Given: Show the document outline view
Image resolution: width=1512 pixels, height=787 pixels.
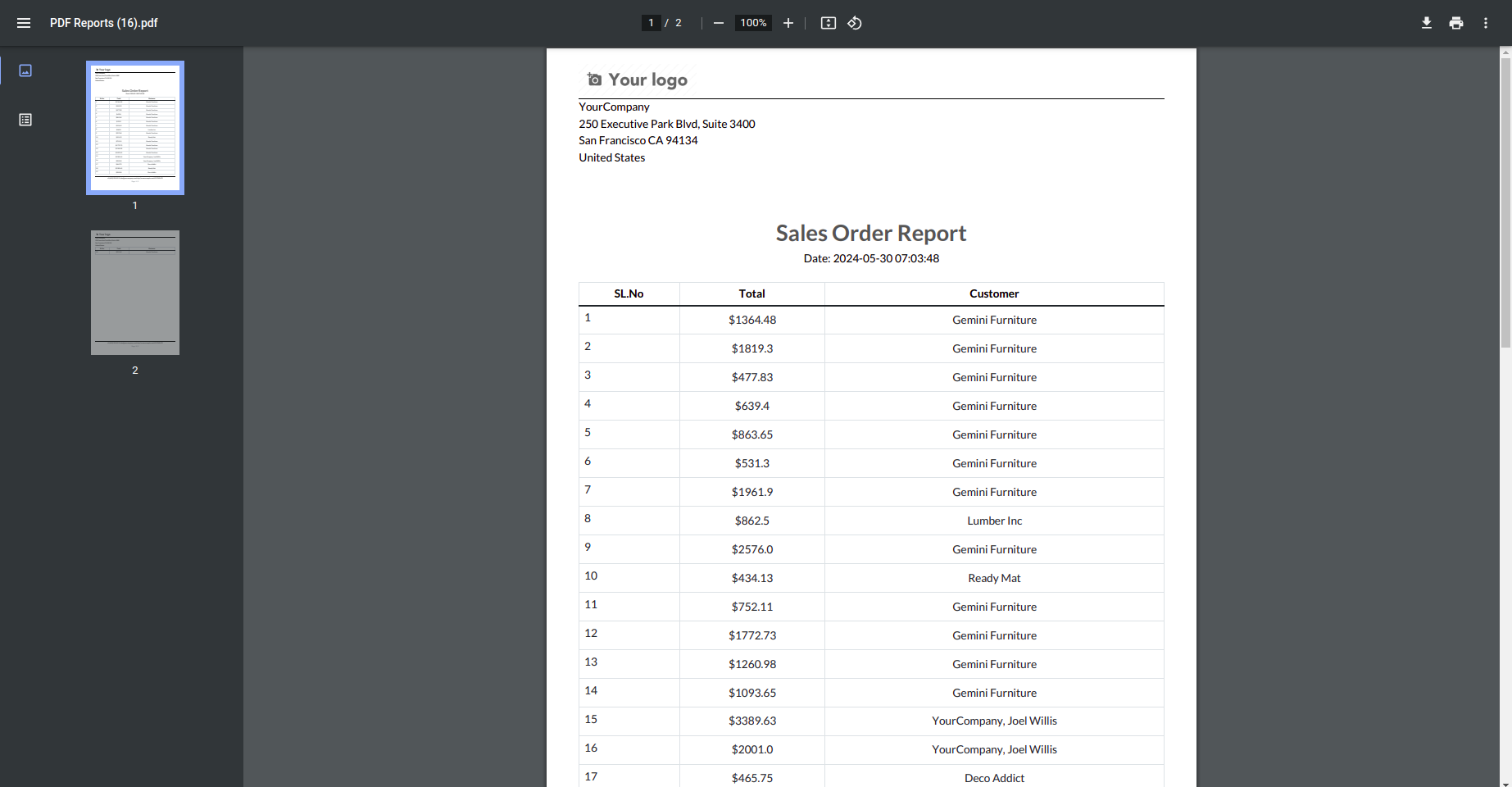Looking at the screenshot, I should pos(25,120).
